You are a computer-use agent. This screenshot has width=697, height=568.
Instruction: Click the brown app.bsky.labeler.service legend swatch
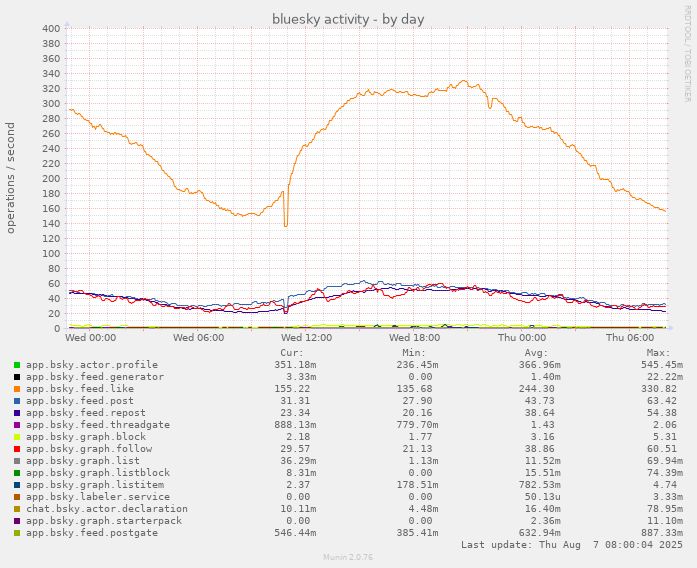pos(17,497)
